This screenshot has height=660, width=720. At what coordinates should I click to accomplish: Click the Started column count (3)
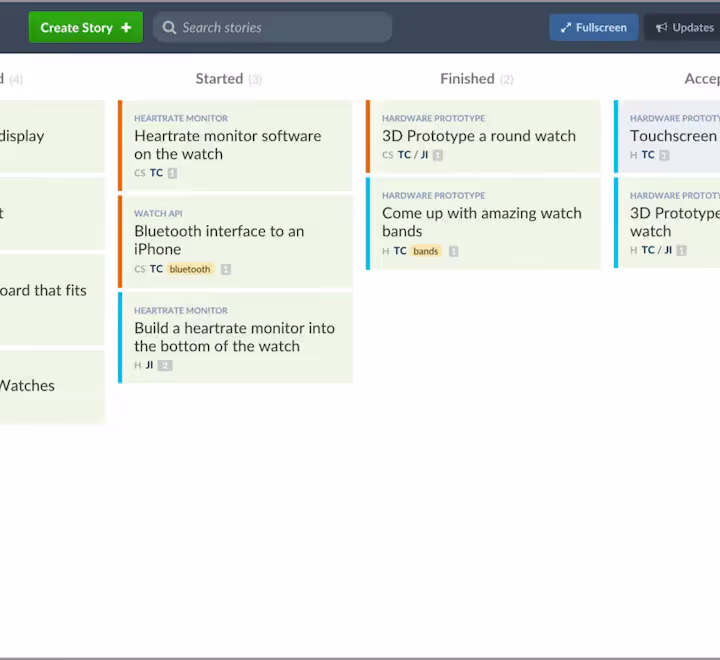click(255, 80)
